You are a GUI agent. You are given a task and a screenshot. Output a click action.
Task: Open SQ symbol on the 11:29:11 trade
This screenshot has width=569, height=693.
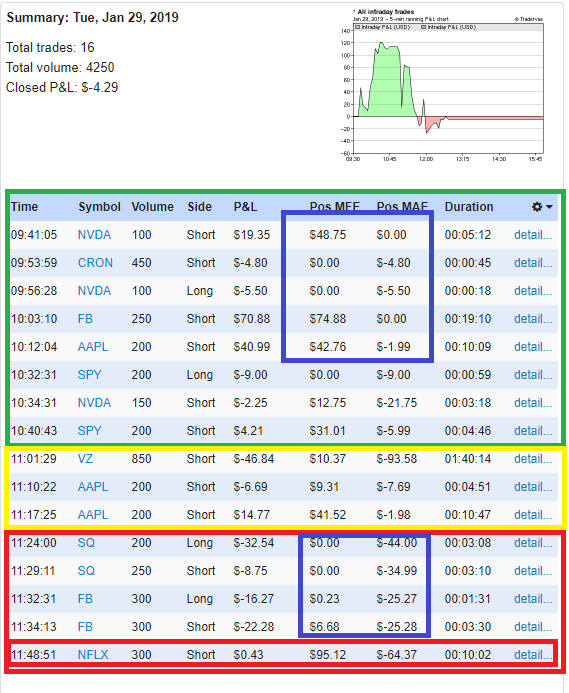click(x=86, y=571)
